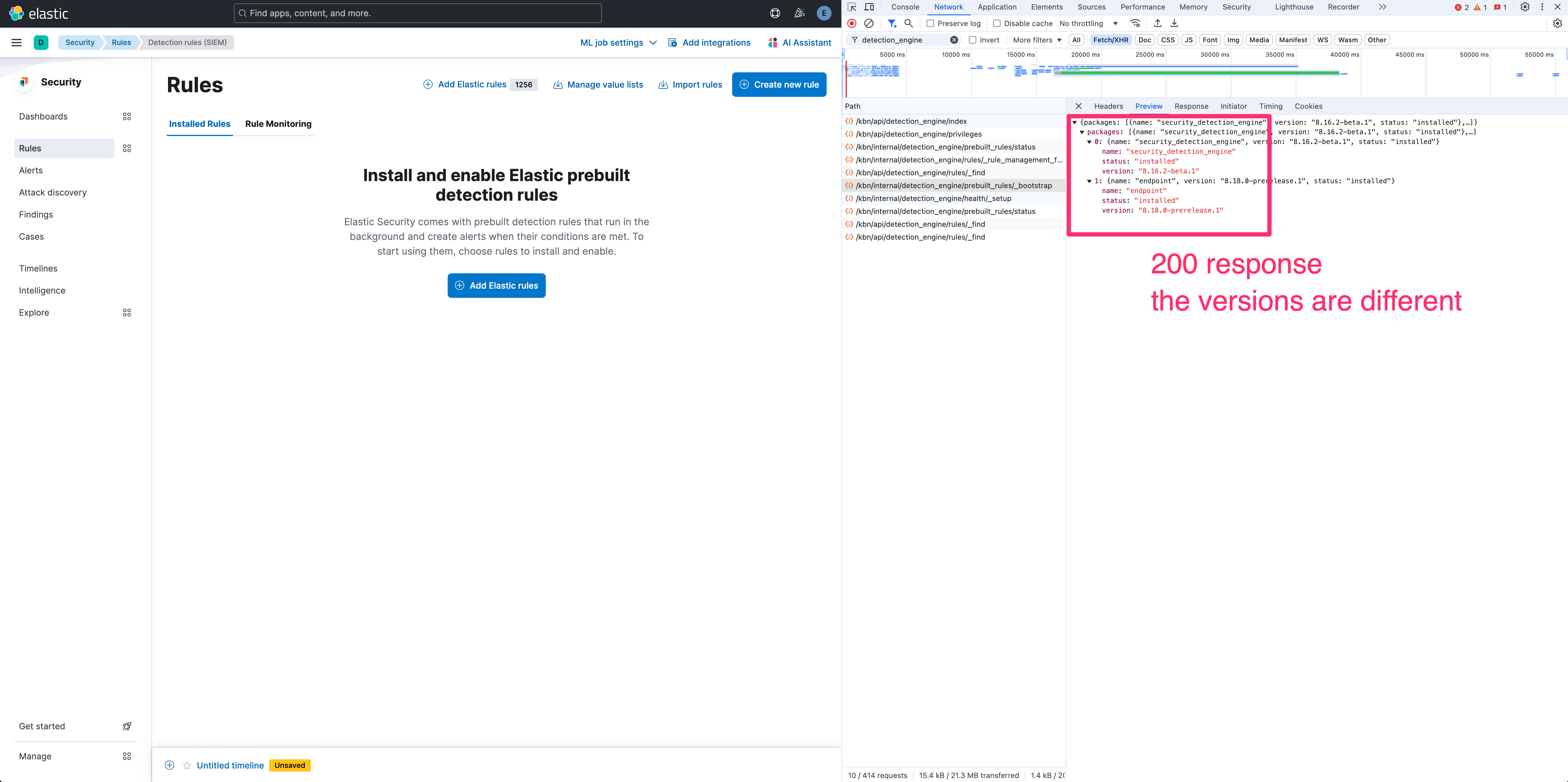Click the add timeline plus icon
The height and width of the screenshot is (782, 1568).
click(170, 765)
